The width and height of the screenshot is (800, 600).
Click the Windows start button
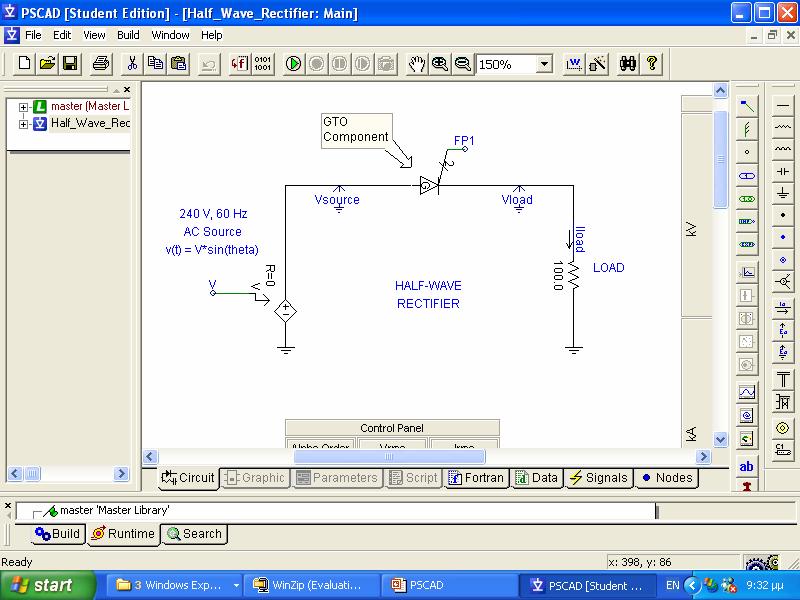pyautogui.click(x=47, y=585)
